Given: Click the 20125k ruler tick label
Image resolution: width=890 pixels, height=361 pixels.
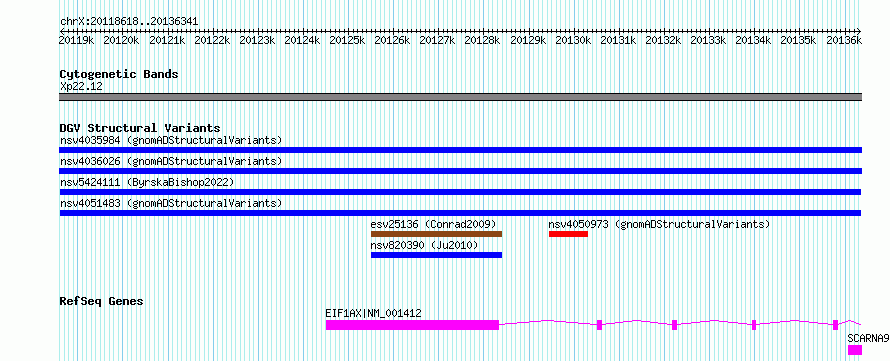Looking at the screenshot, I should [x=347, y=40].
